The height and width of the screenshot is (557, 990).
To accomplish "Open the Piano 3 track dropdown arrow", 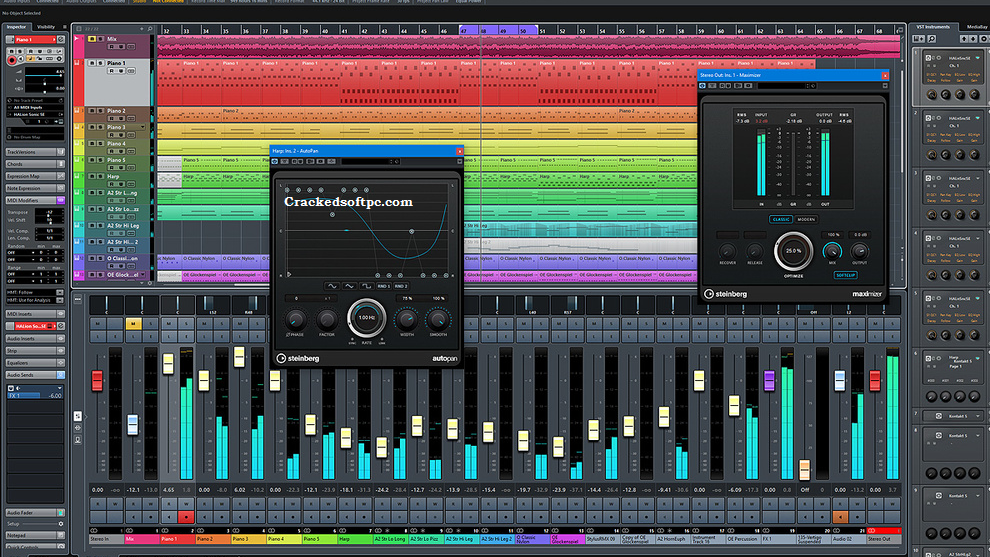I will point(143,127).
